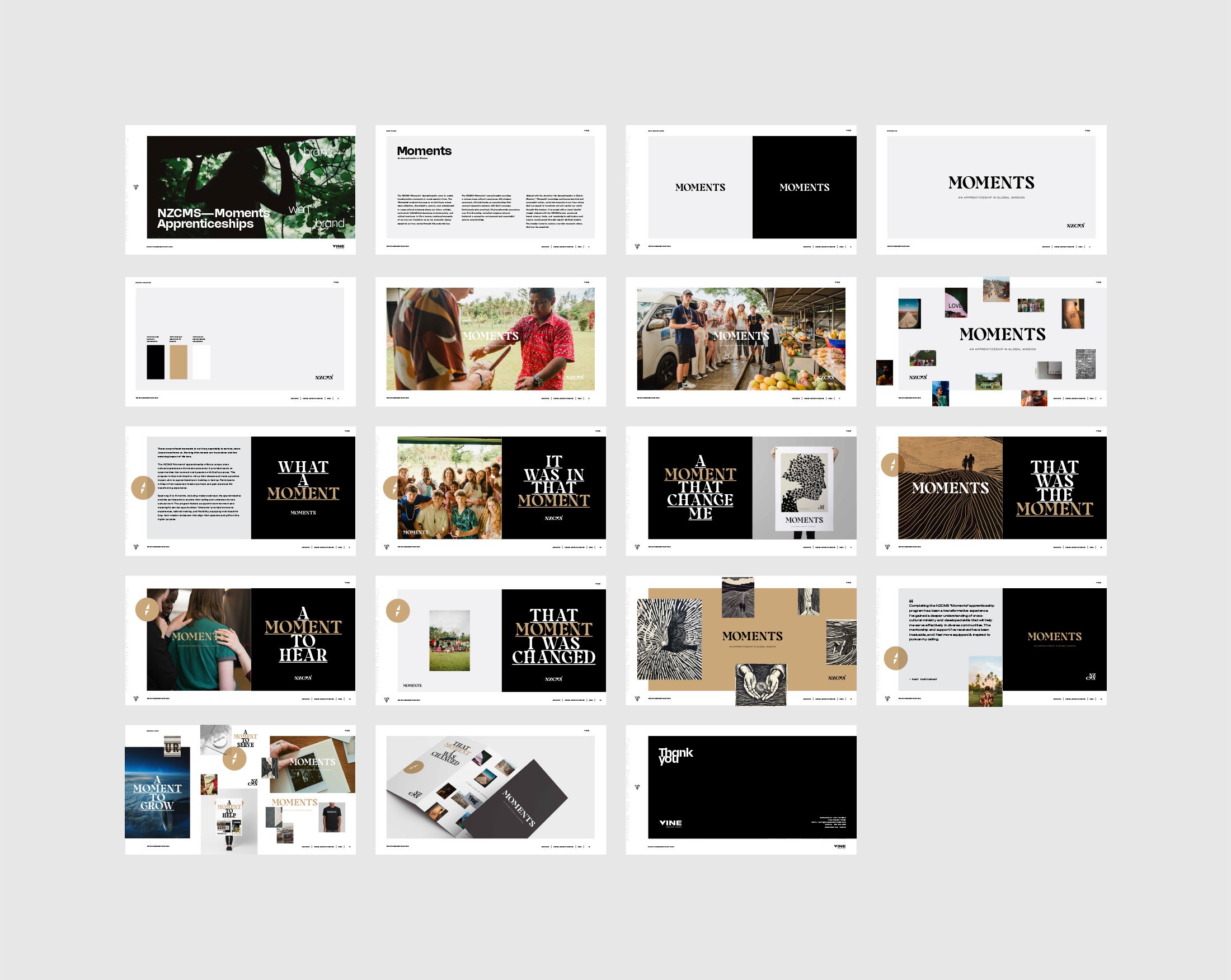The height and width of the screenshot is (980, 1231).
Task: Click the black color swatch
Action: pos(156,362)
